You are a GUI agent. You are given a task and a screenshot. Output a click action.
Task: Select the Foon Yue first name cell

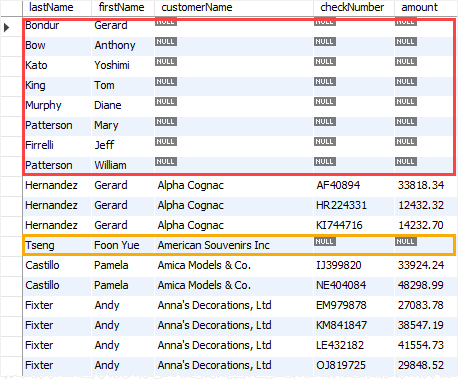click(x=123, y=245)
